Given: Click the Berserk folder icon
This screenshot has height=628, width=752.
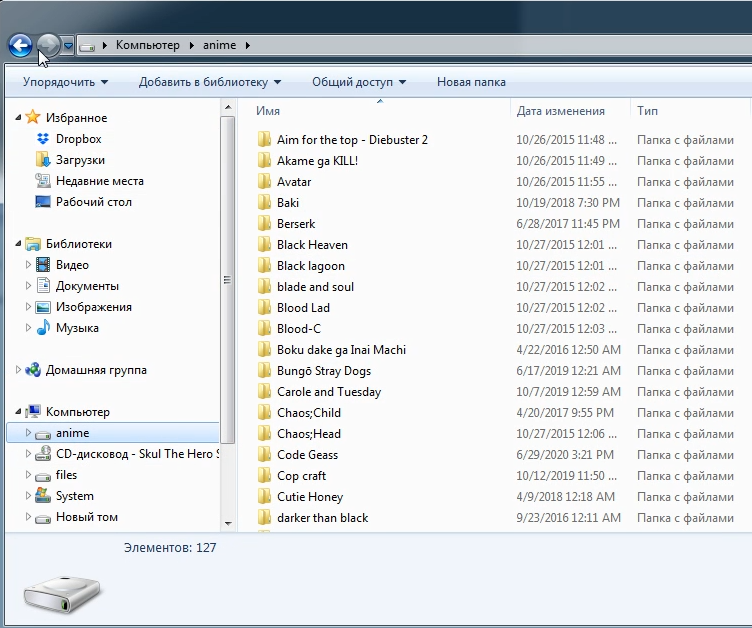Looking at the screenshot, I should (x=264, y=224).
